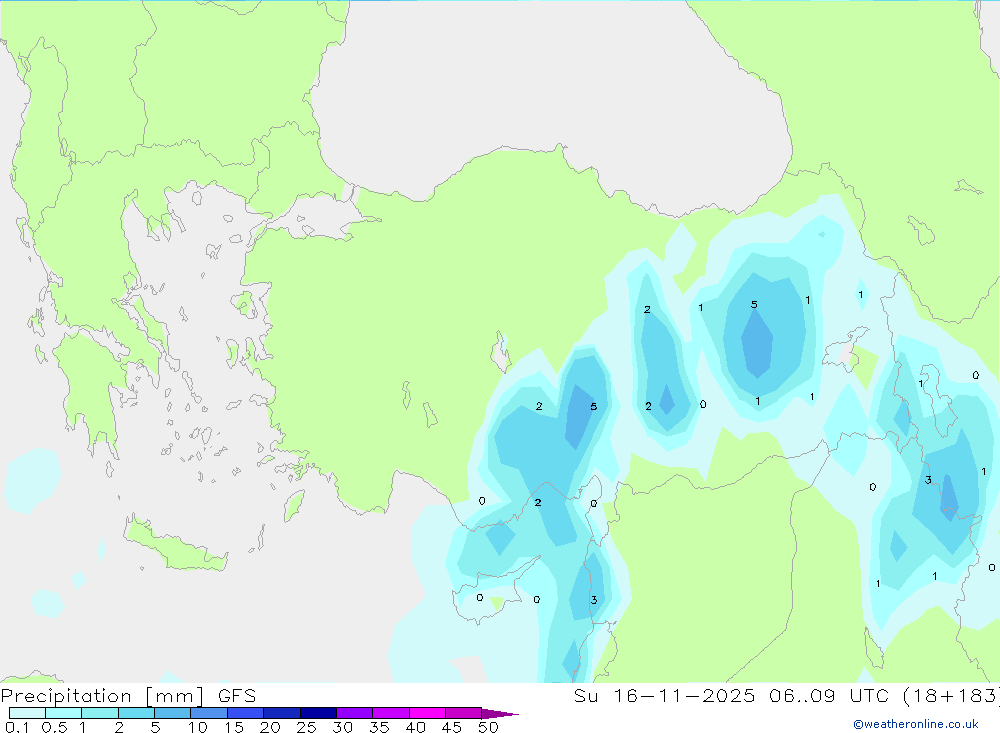Click the legend tick label 10

coord(198,727)
